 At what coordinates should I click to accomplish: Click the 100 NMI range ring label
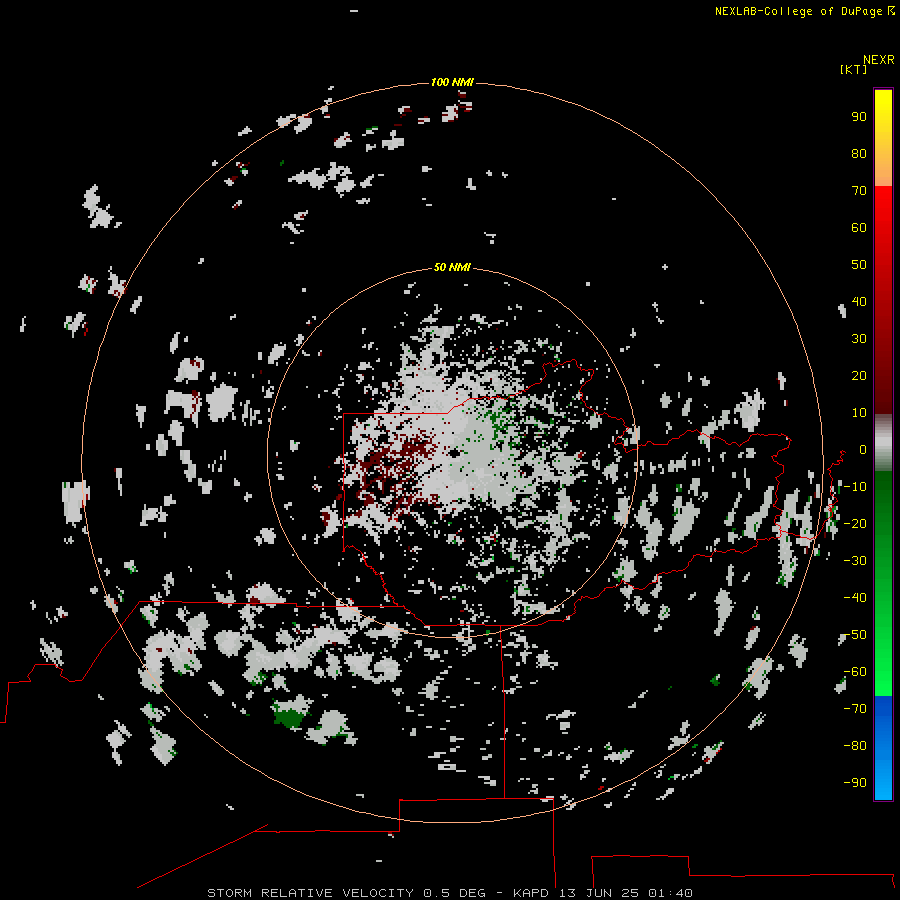tap(452, 82)
